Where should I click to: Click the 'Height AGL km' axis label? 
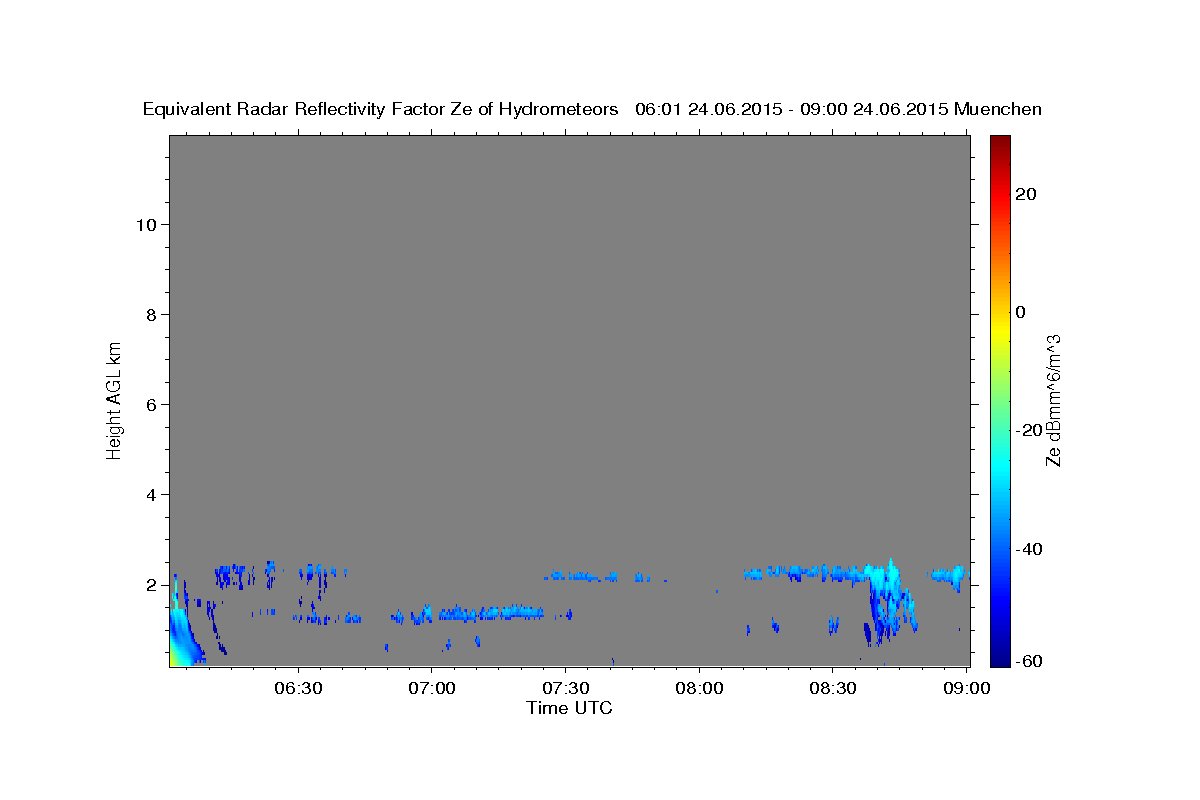(114, 399)
